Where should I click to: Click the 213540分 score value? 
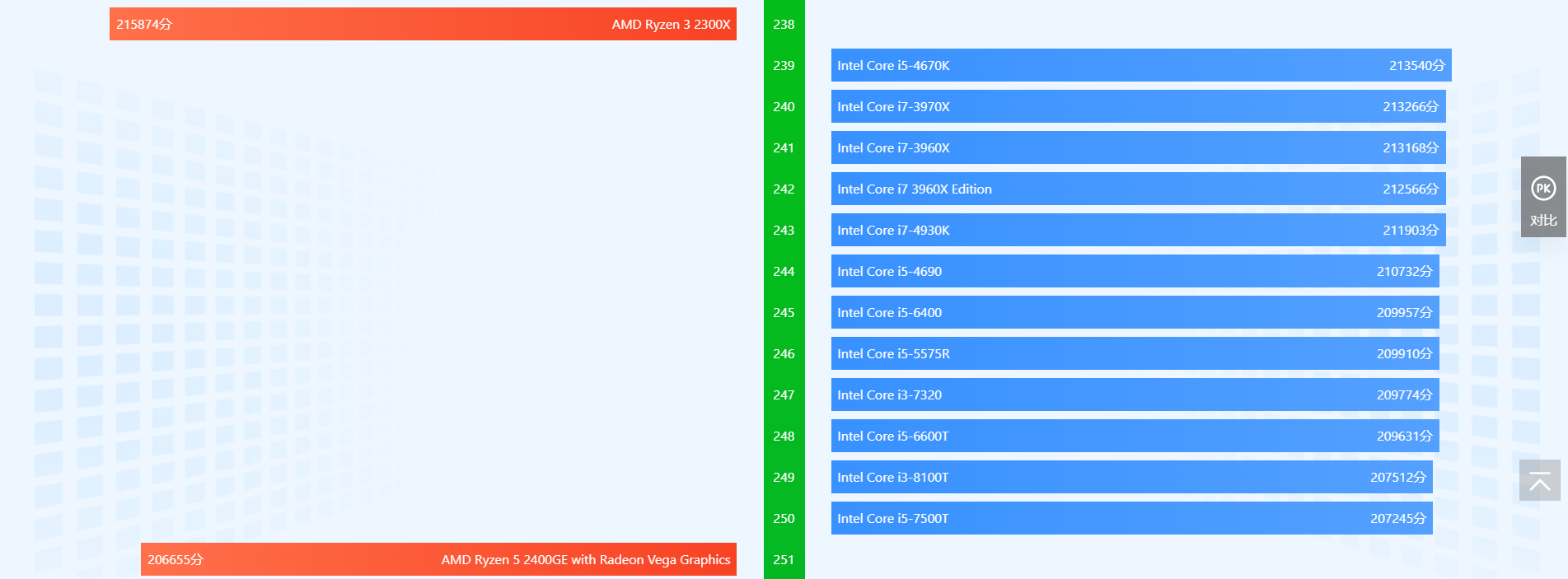point(1417,65)
